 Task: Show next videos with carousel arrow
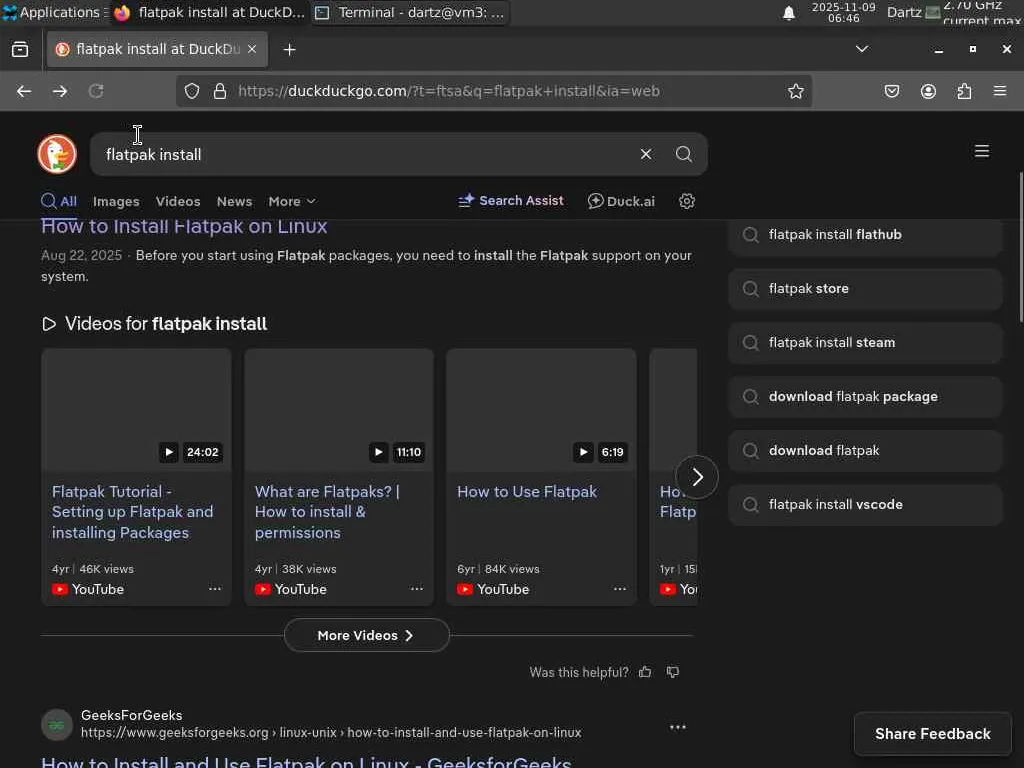(697, 477)
